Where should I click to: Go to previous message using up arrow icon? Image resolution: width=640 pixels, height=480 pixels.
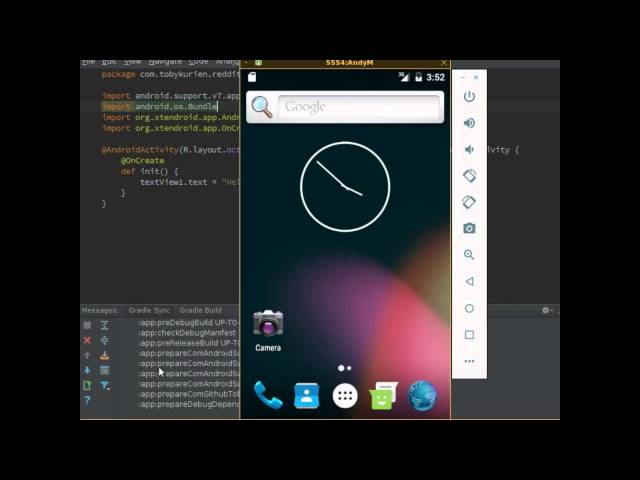87,355
